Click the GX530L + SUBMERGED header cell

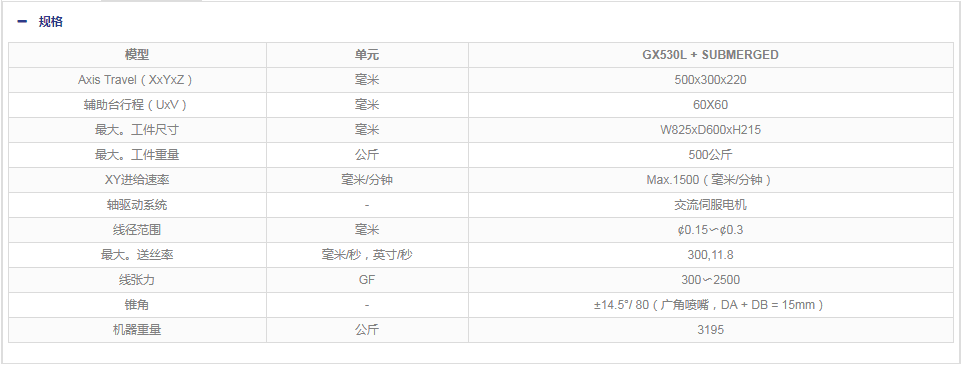[x=710, y=55]
